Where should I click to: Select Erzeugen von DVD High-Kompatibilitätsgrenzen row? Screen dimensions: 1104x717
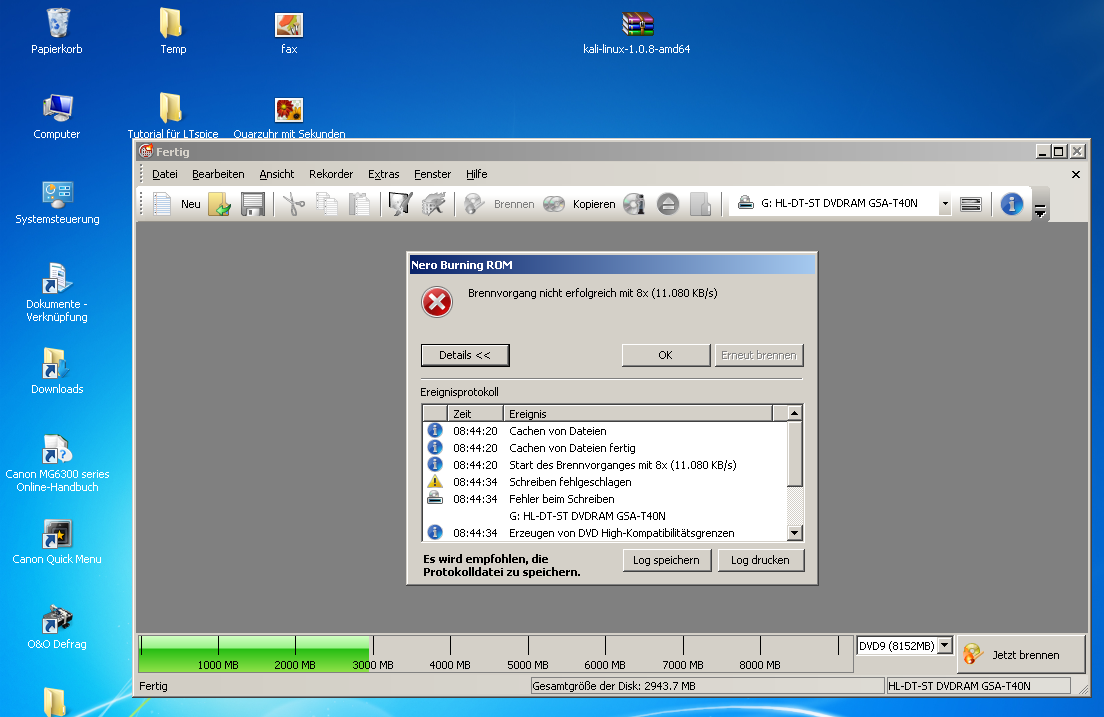pyautogui.click(x=604, y=532)
